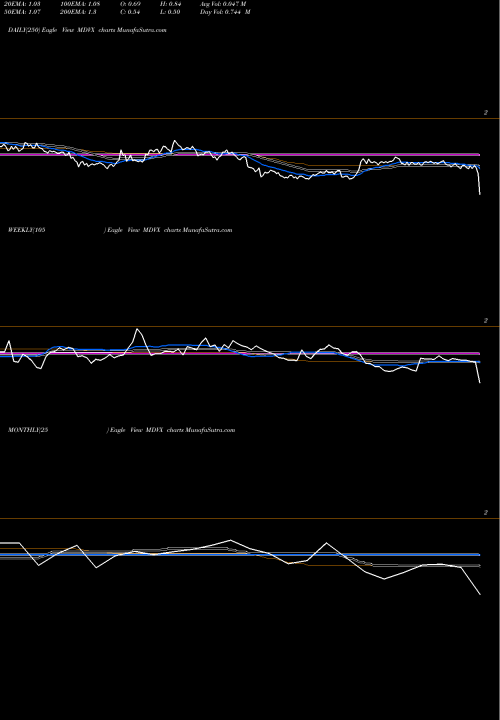Click the Avg Vol readout
This screenshot has width=500, height=720.
pos(223,4)
